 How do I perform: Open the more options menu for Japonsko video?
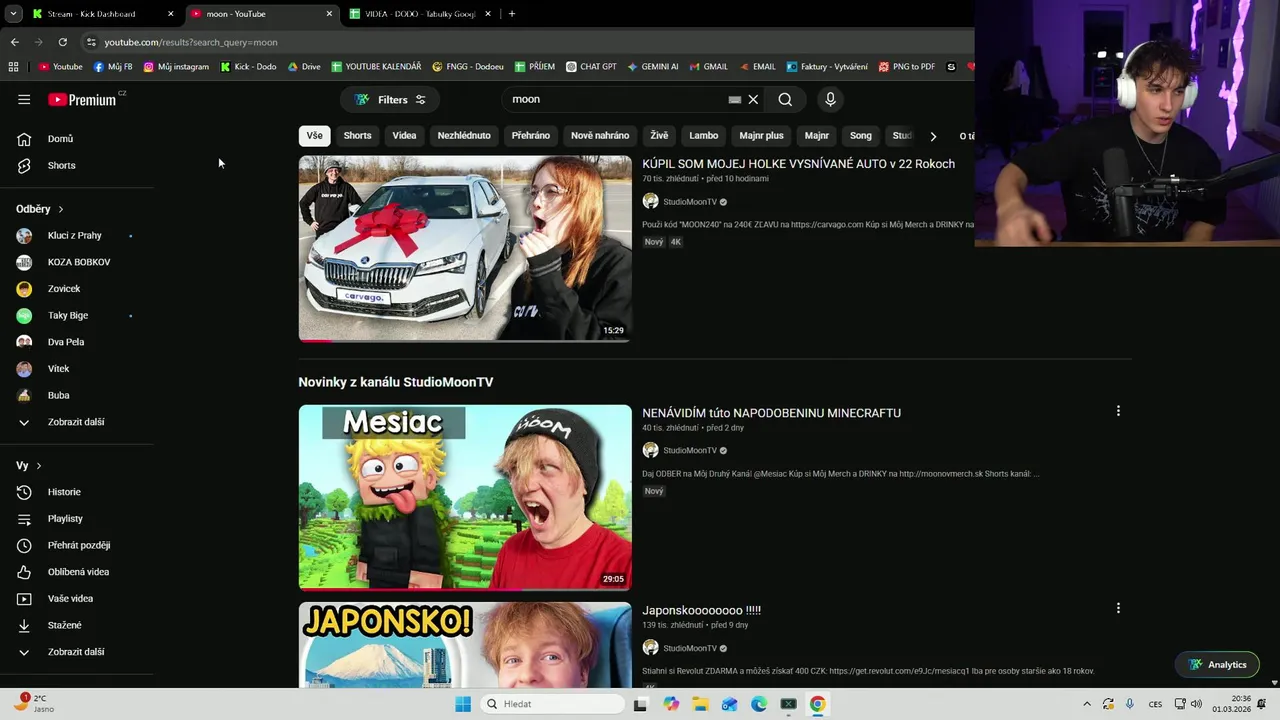1118,608
